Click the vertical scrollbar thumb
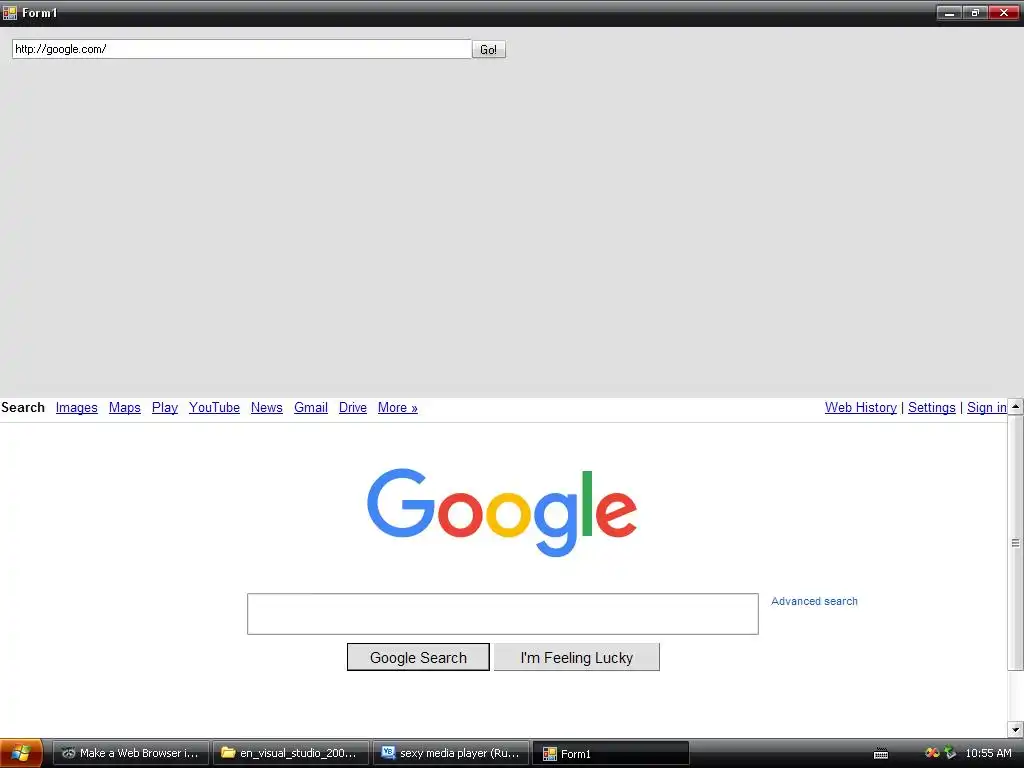This screenshot has height=768, width=1024. pos(1016,542)
